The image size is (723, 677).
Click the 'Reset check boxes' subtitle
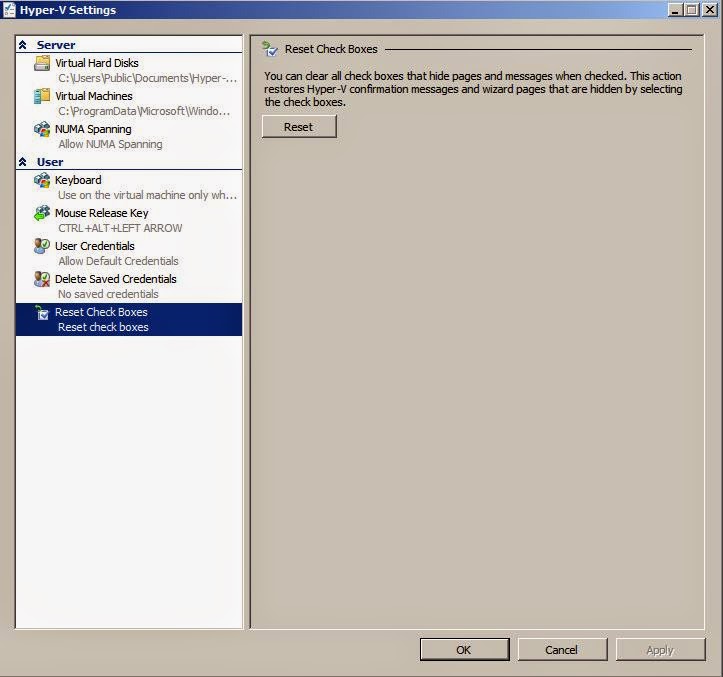click(x=103, y=327)
